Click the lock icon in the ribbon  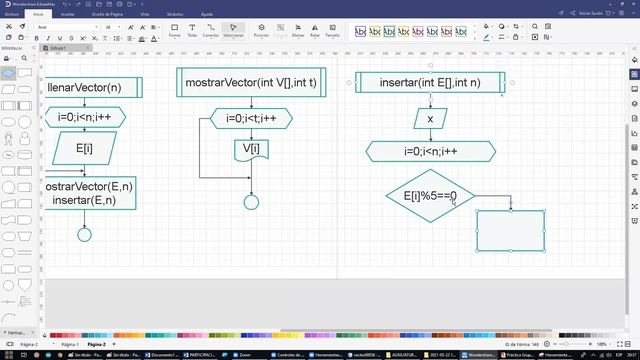516,37
